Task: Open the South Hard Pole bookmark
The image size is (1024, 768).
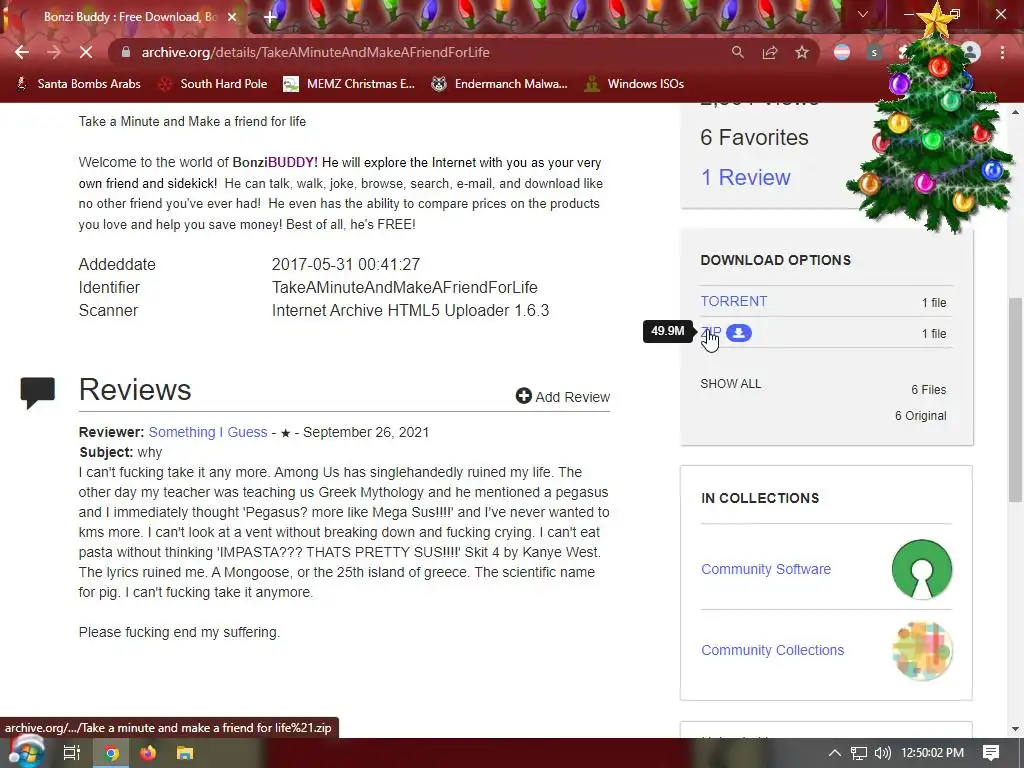Action: (x=213, y=84)
